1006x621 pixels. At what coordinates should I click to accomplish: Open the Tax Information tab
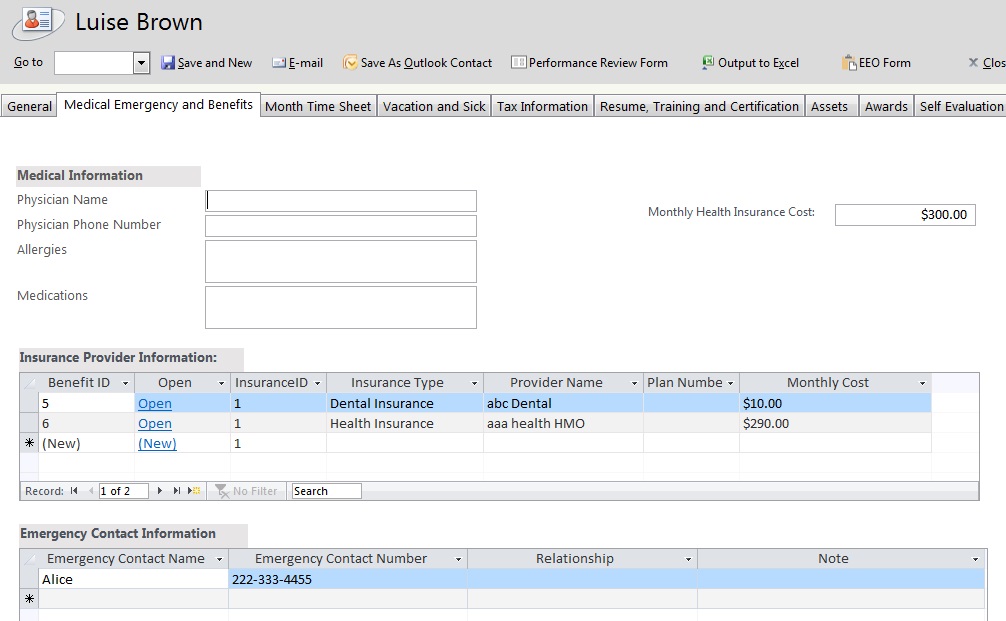coord(543,106)
